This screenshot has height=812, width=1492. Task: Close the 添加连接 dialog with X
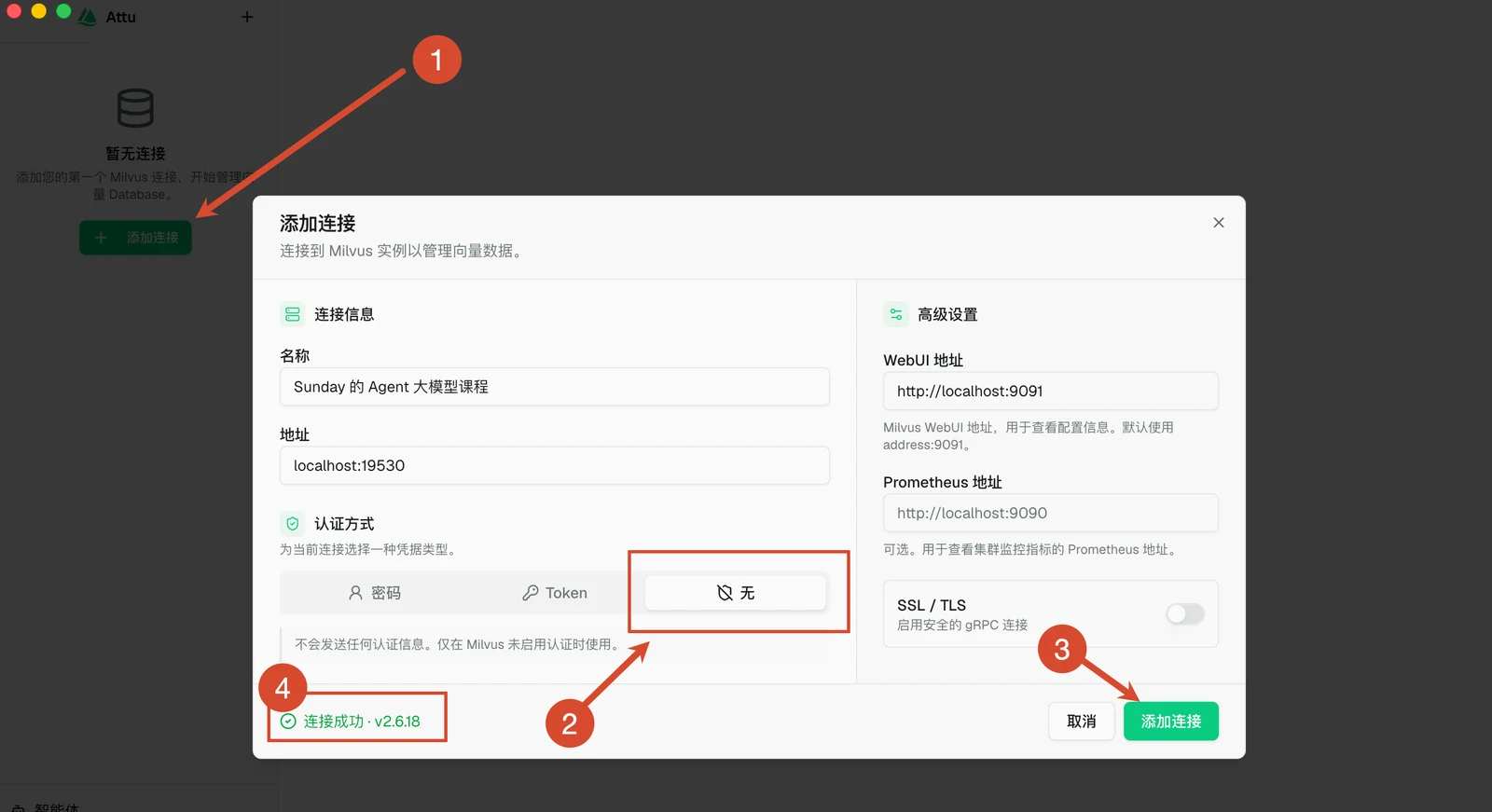click(x=1219, y=223)
